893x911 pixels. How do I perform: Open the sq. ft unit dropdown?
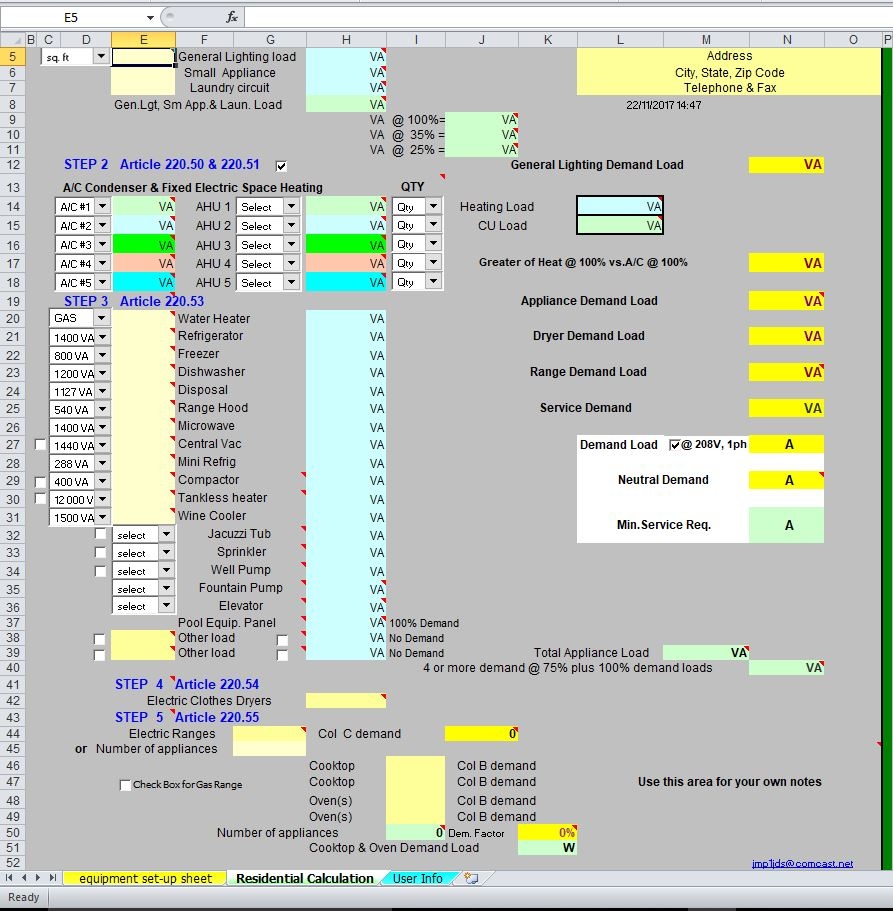click(x=100, y=57)
